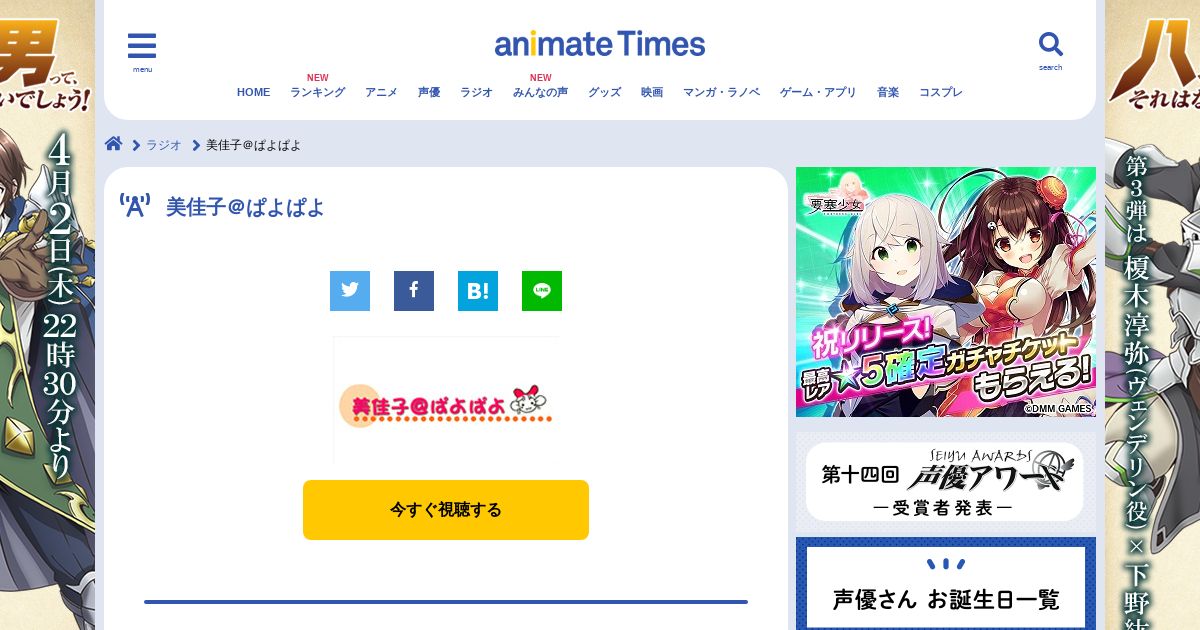Image resolution: width=1200 pixels, height=630 pixels.
Task: Click the 今すぐ視聴する yellow button
Action: point(446,510)
